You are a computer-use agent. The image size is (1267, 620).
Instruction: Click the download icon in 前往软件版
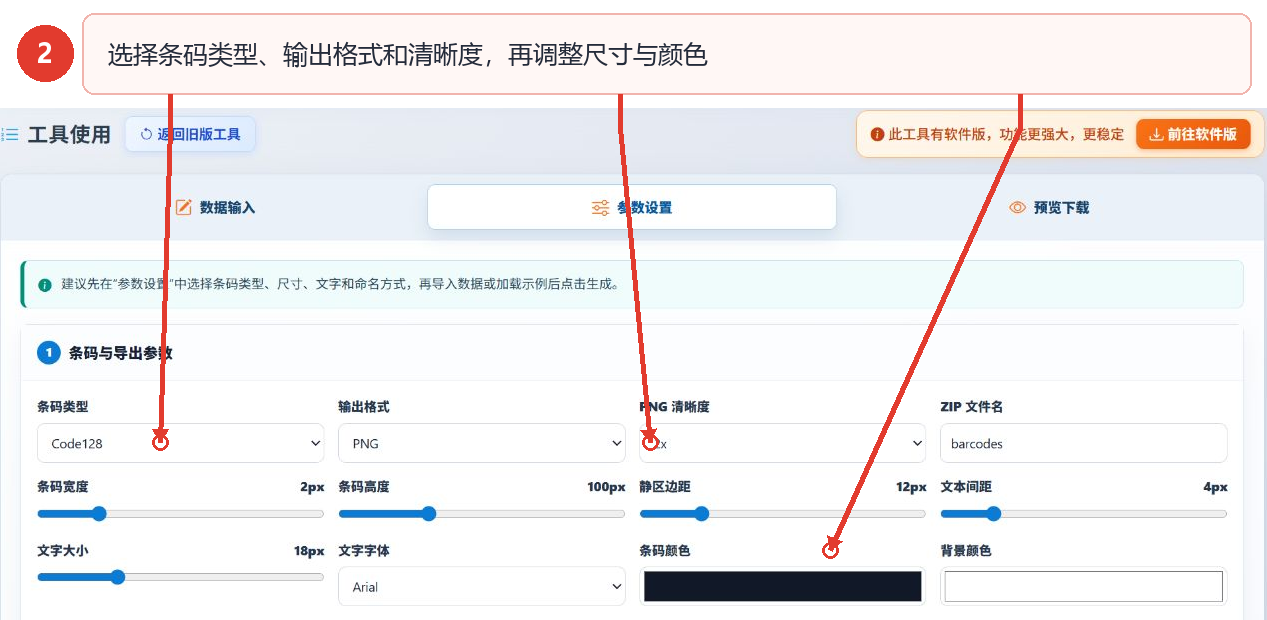(1155, 134)
